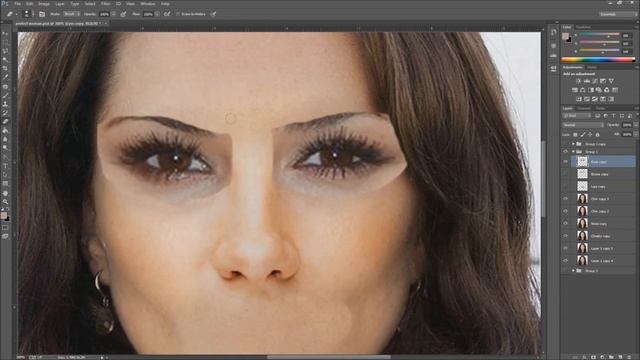The height and width of the screenshot is (360, 640).
Task: Open the Layer menu
Action: pyautogui.click(x=60, y=4)
